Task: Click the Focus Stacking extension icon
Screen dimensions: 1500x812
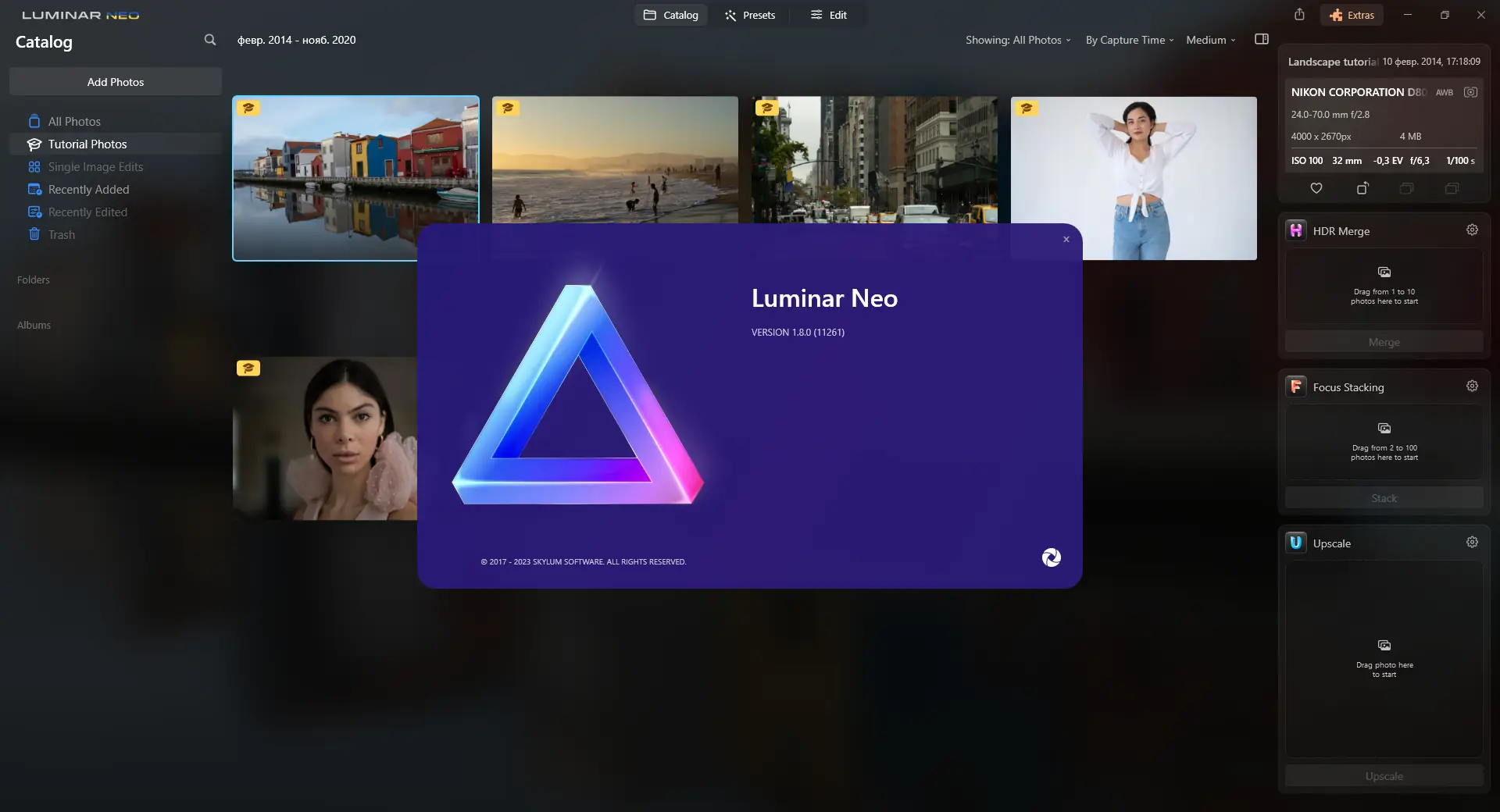Action: tap(1296, 386)
